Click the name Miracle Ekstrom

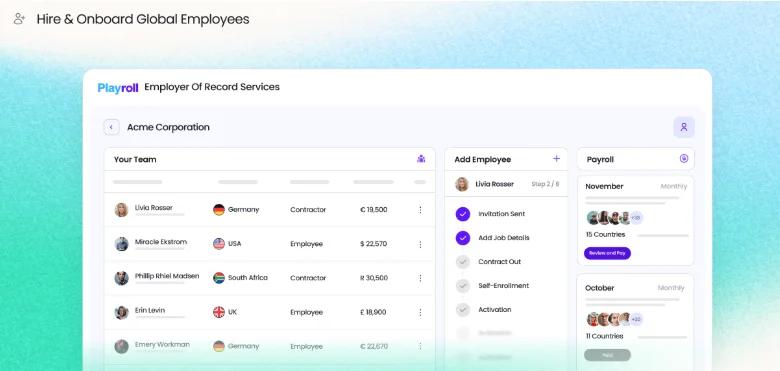click(161, 242)
